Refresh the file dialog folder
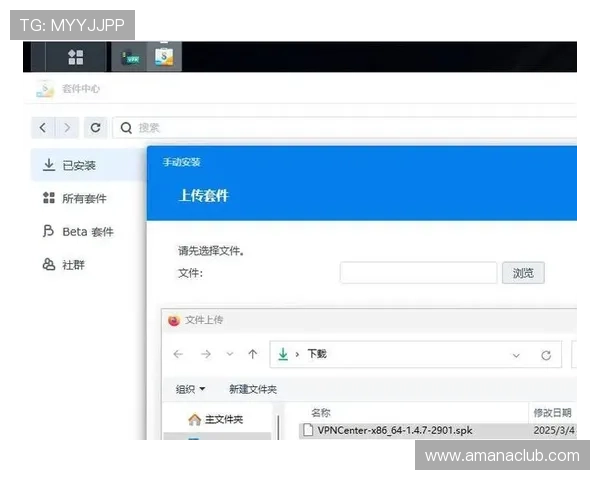 (x=546, y=355)
